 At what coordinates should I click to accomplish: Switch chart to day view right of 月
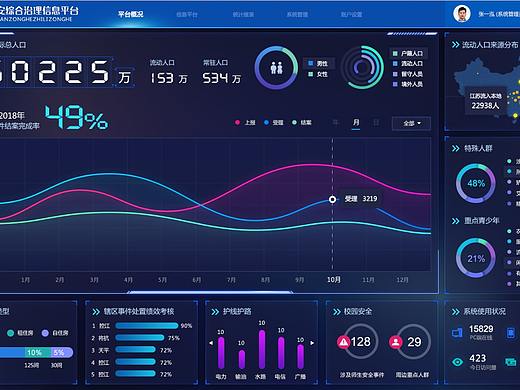[376, 123]
